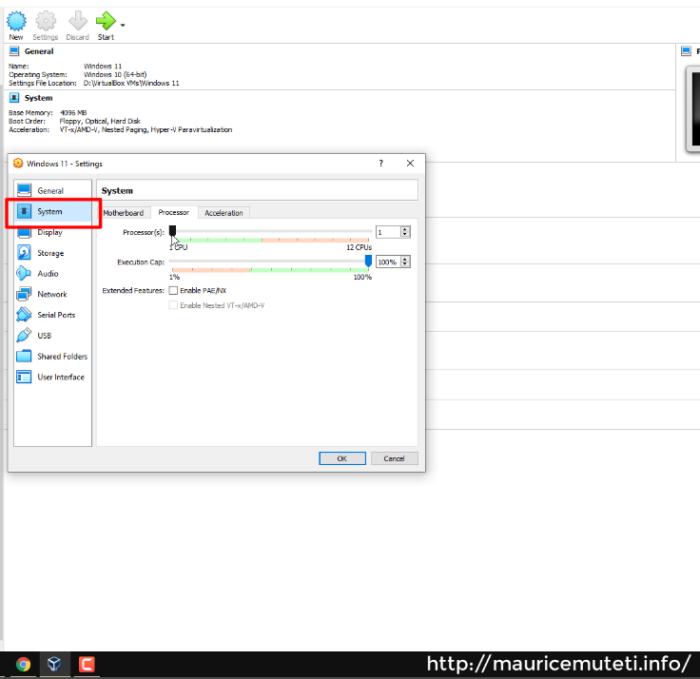Click the Audio speaker icon in the sidebar

pyautogui.click(x=24, y=273)
